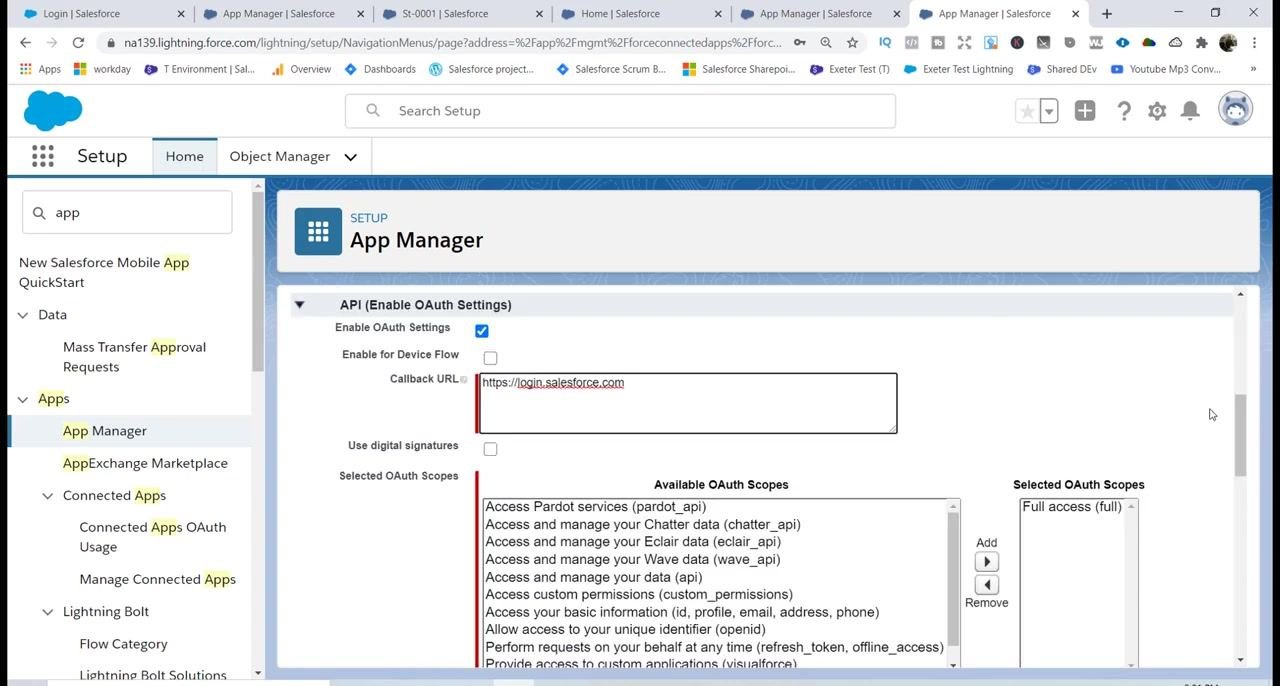Open the Setup gear icon
The width and height of the screenshot is (1280, 686).
tap(1157, 111)
